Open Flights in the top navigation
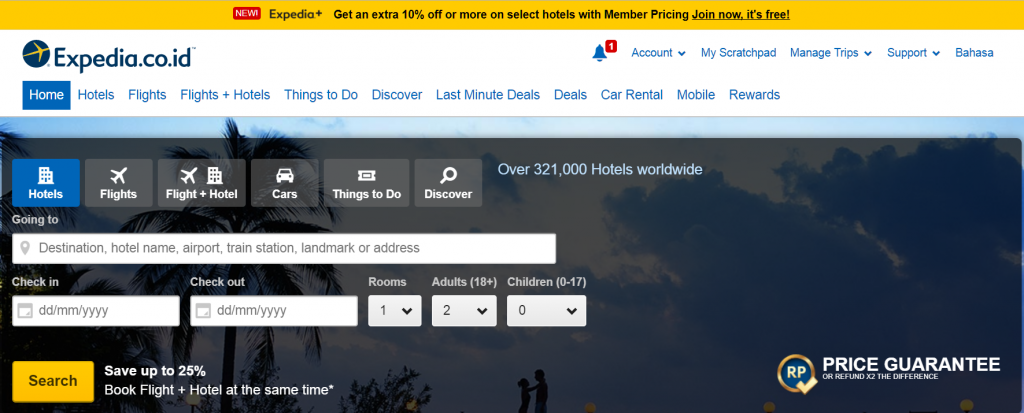Screen dimensions: 1024x413 click(x=147, y=95)
